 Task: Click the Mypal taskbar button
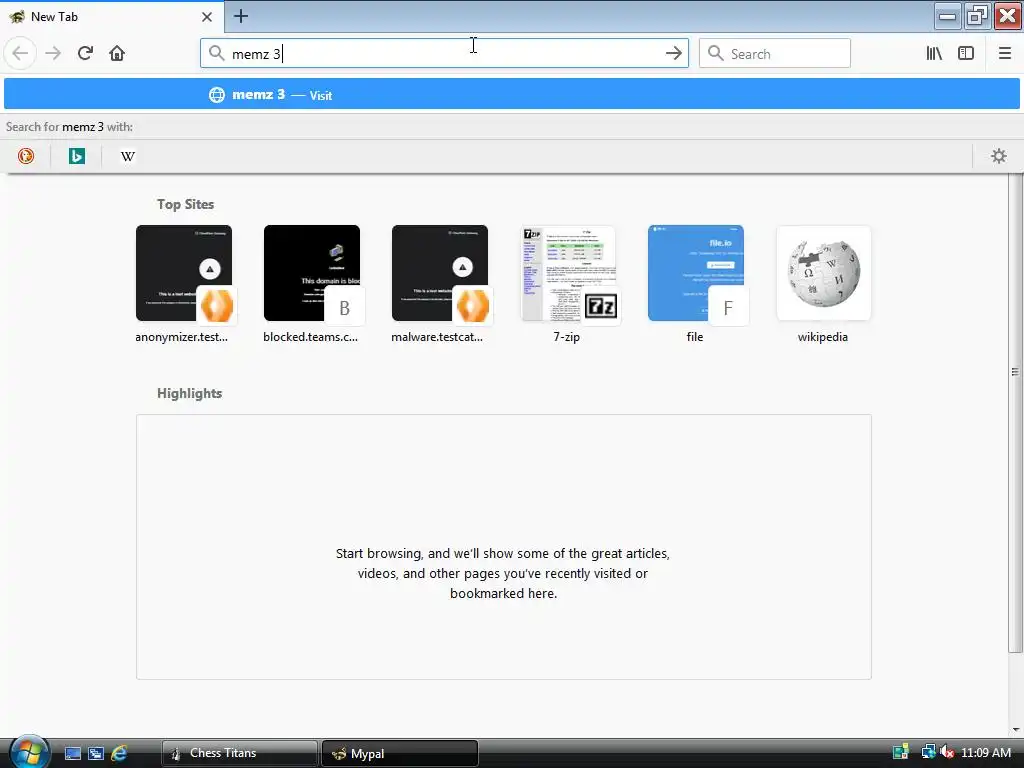click(400, 754)
